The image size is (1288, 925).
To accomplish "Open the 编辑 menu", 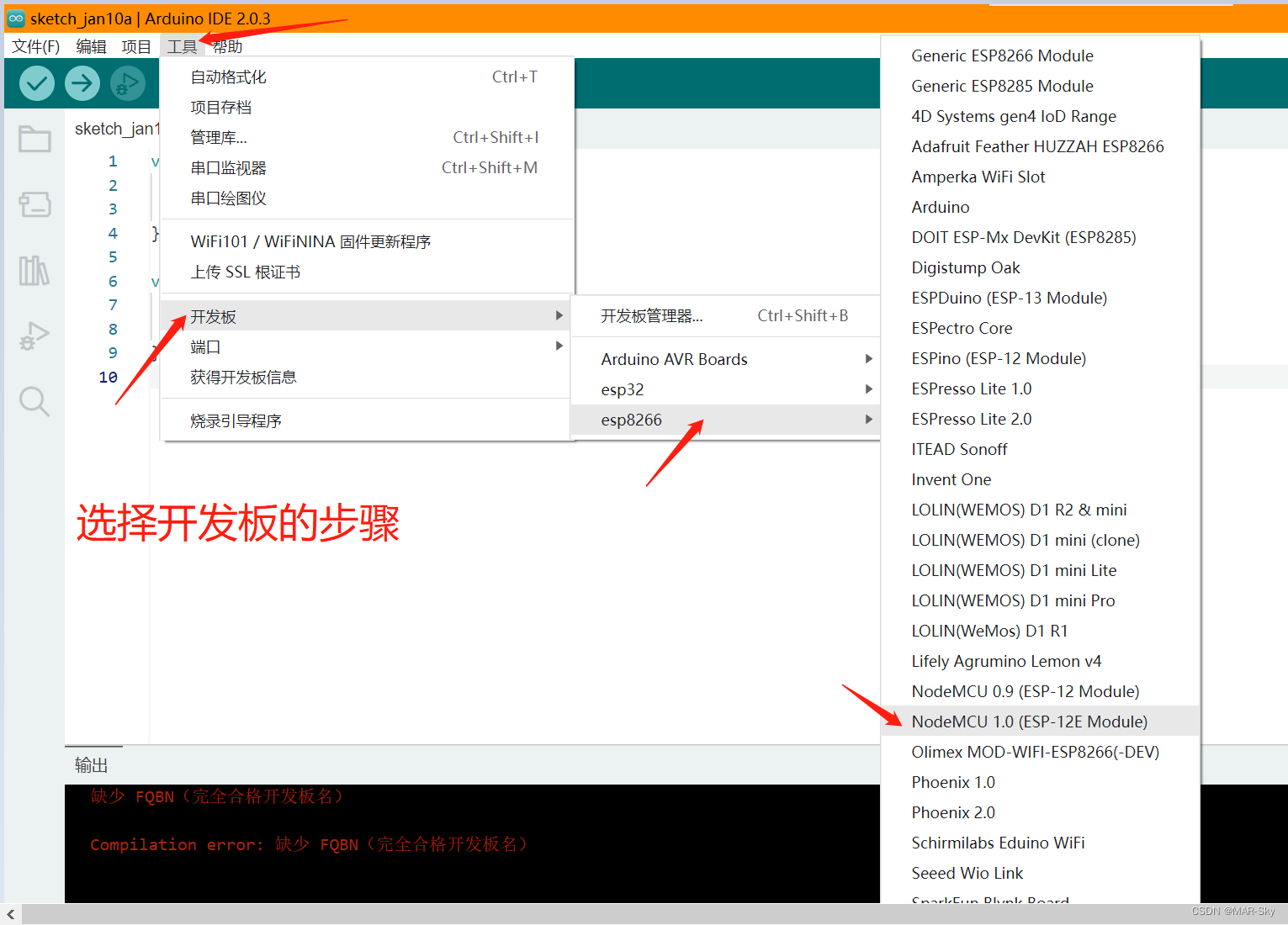I will (x=91, y=46).
